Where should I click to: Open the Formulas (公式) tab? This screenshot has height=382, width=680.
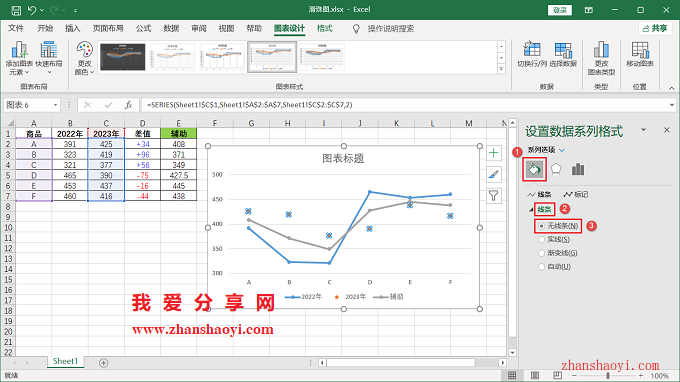coord(143,29)
